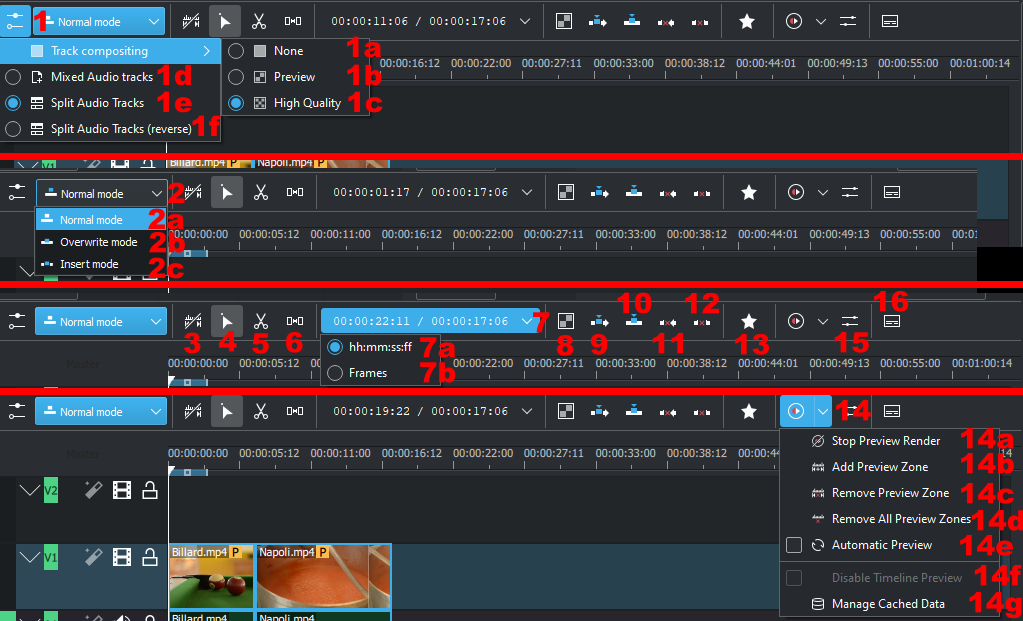Select Frames timecode format
1023x621 pixels.
[380, 373]
